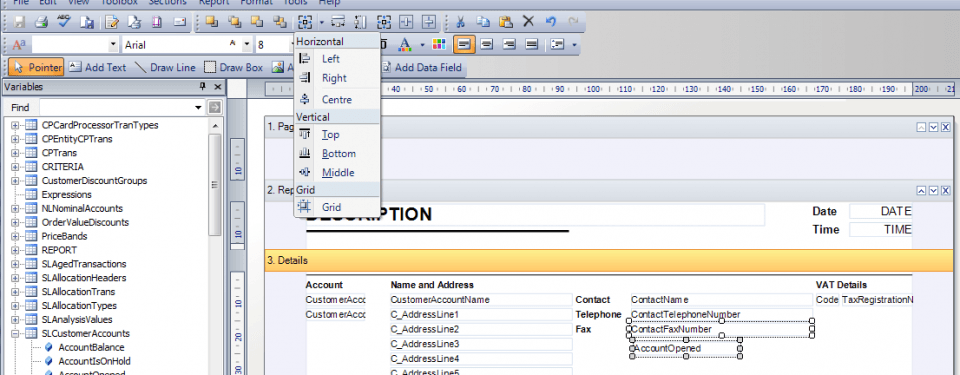Open the line spacing dropdown arrow
The height and width of the screenshot is (375, 960).
[x=574, y=45]
